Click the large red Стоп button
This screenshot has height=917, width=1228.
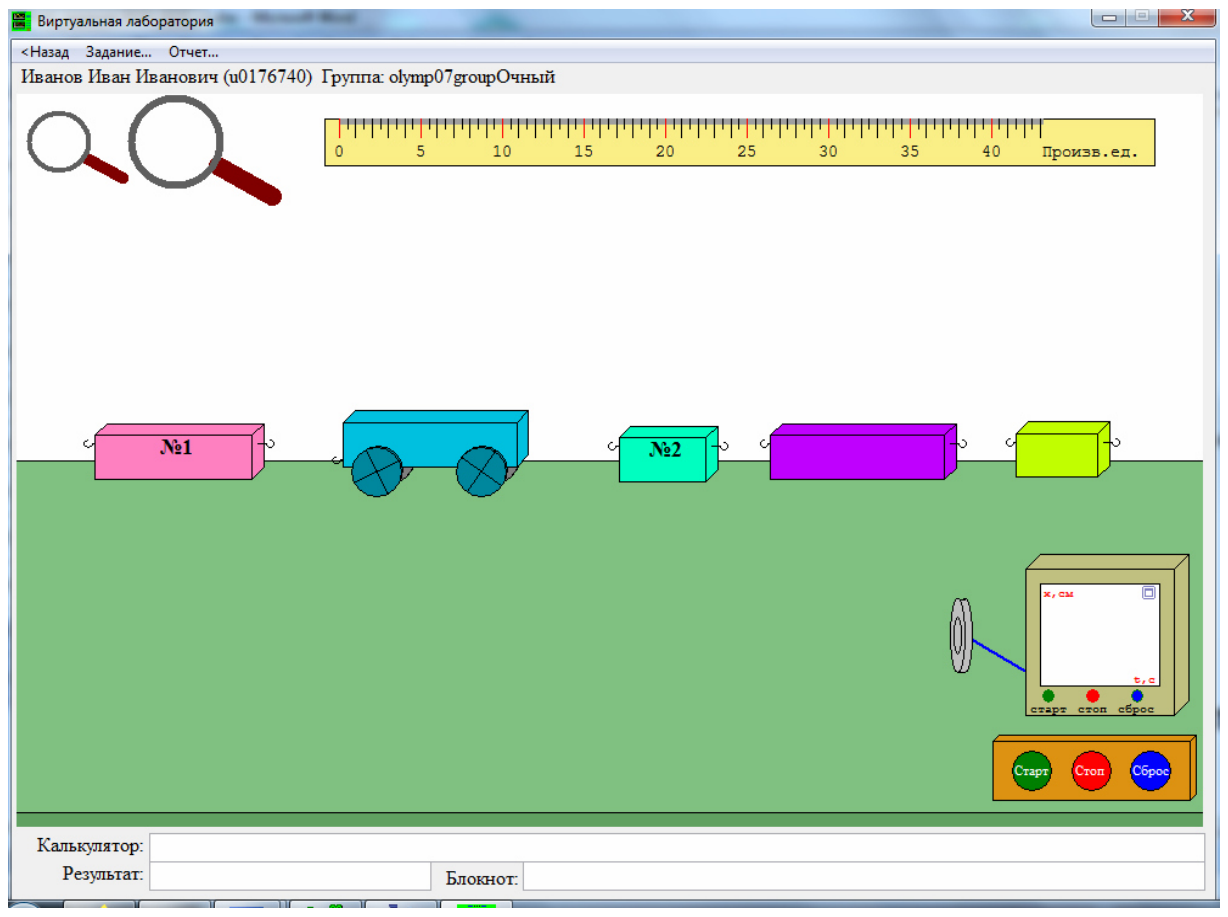click(x=1091, y=771)
